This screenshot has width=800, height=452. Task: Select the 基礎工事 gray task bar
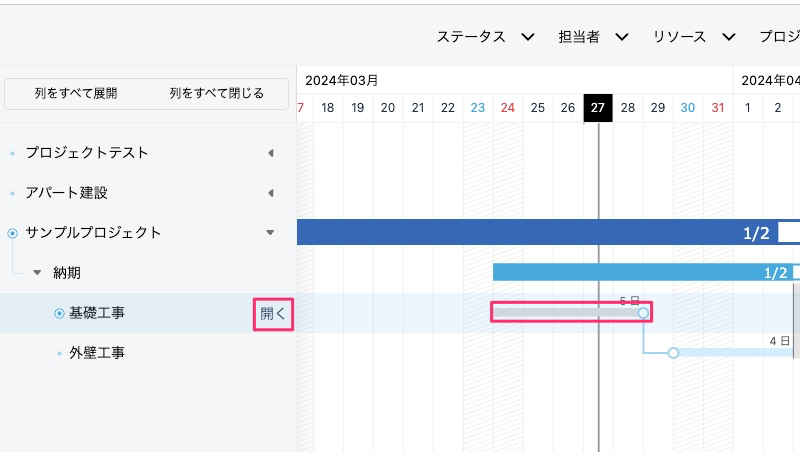[x=565, y=313]
